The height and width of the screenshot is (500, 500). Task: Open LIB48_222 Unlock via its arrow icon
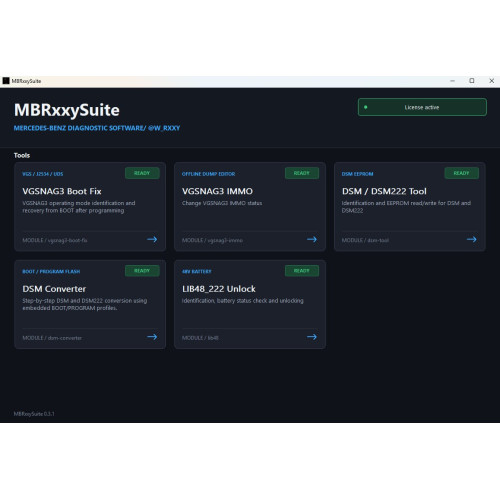[312, 337]
